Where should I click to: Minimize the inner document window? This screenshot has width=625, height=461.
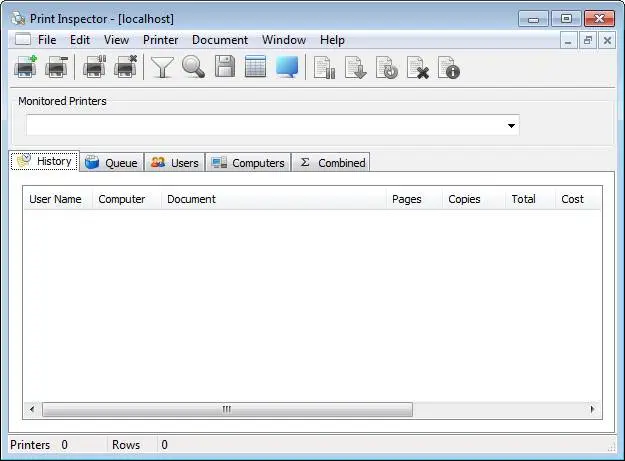coord(568,41)
